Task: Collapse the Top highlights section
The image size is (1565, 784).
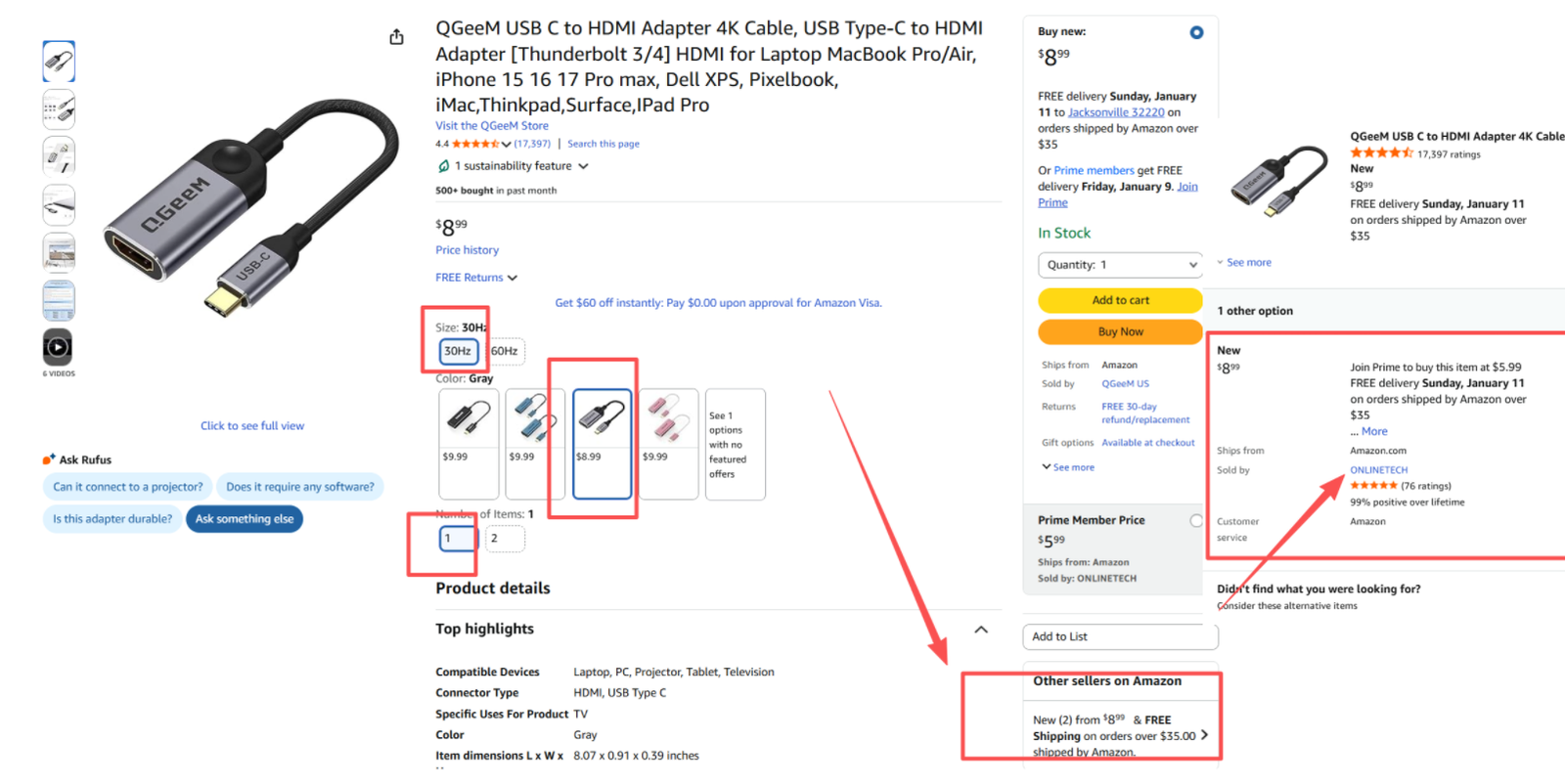Action: (981, 630)
